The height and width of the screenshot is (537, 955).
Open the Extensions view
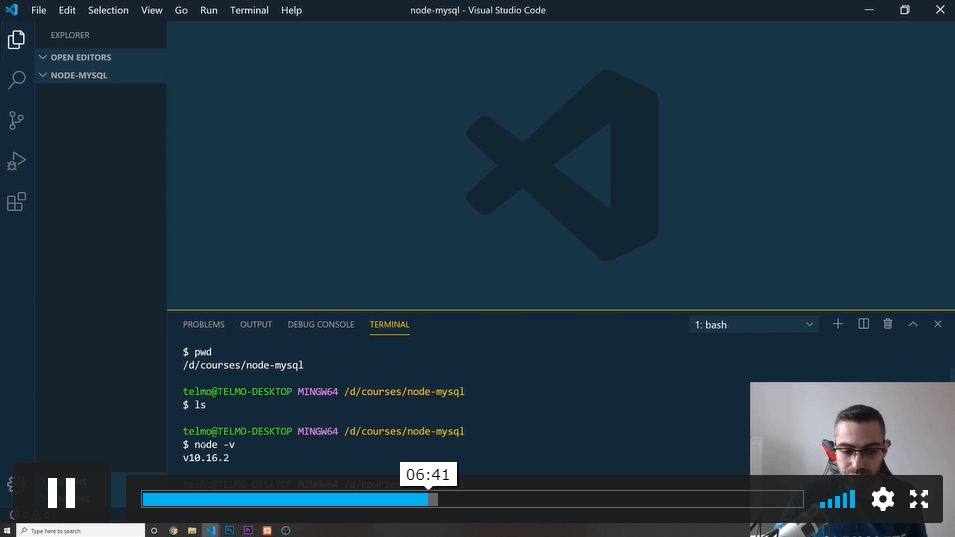coord(16,202)
